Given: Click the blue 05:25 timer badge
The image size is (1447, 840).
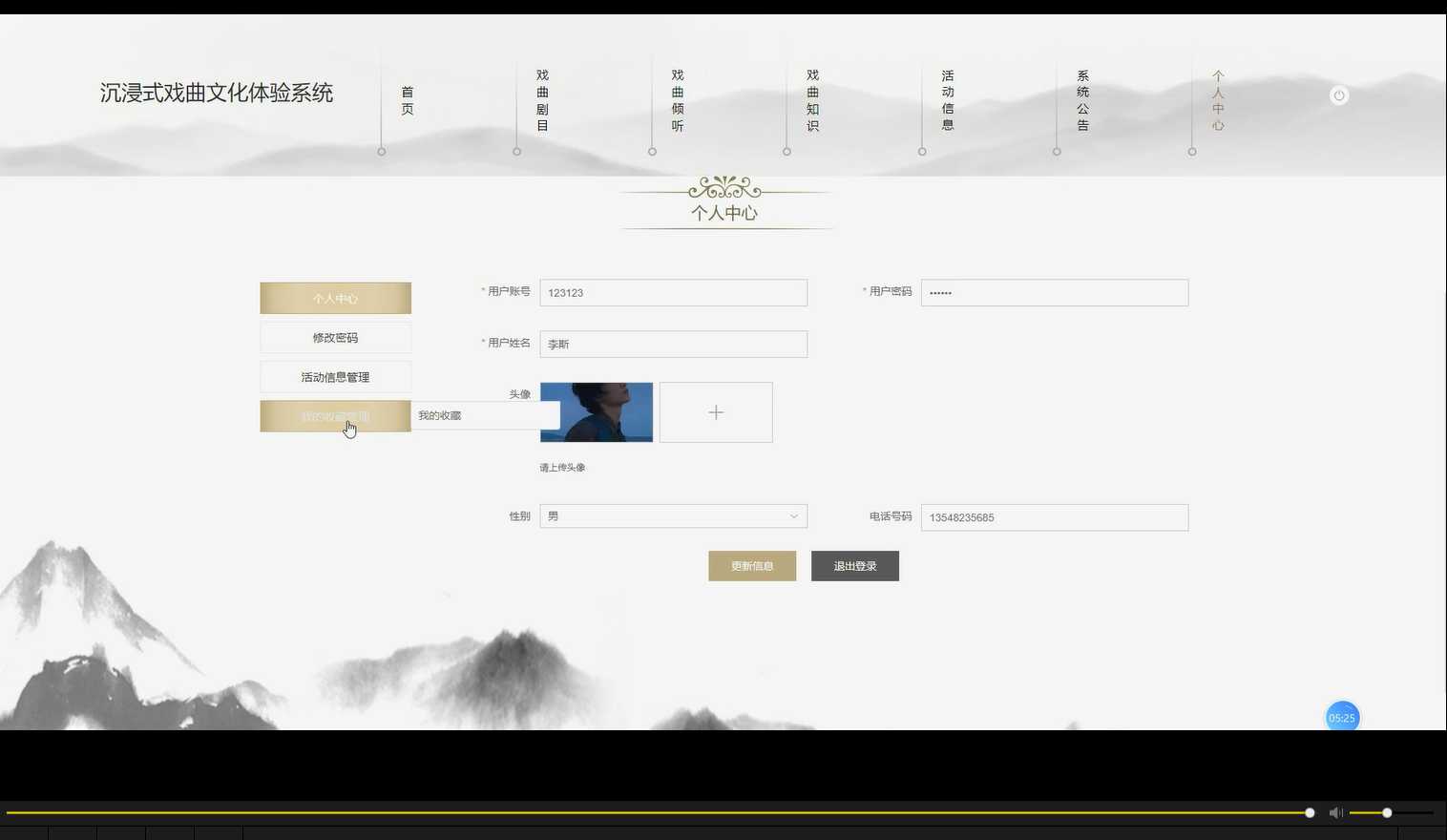Looking at the screenshot, I should [1341, 716].
